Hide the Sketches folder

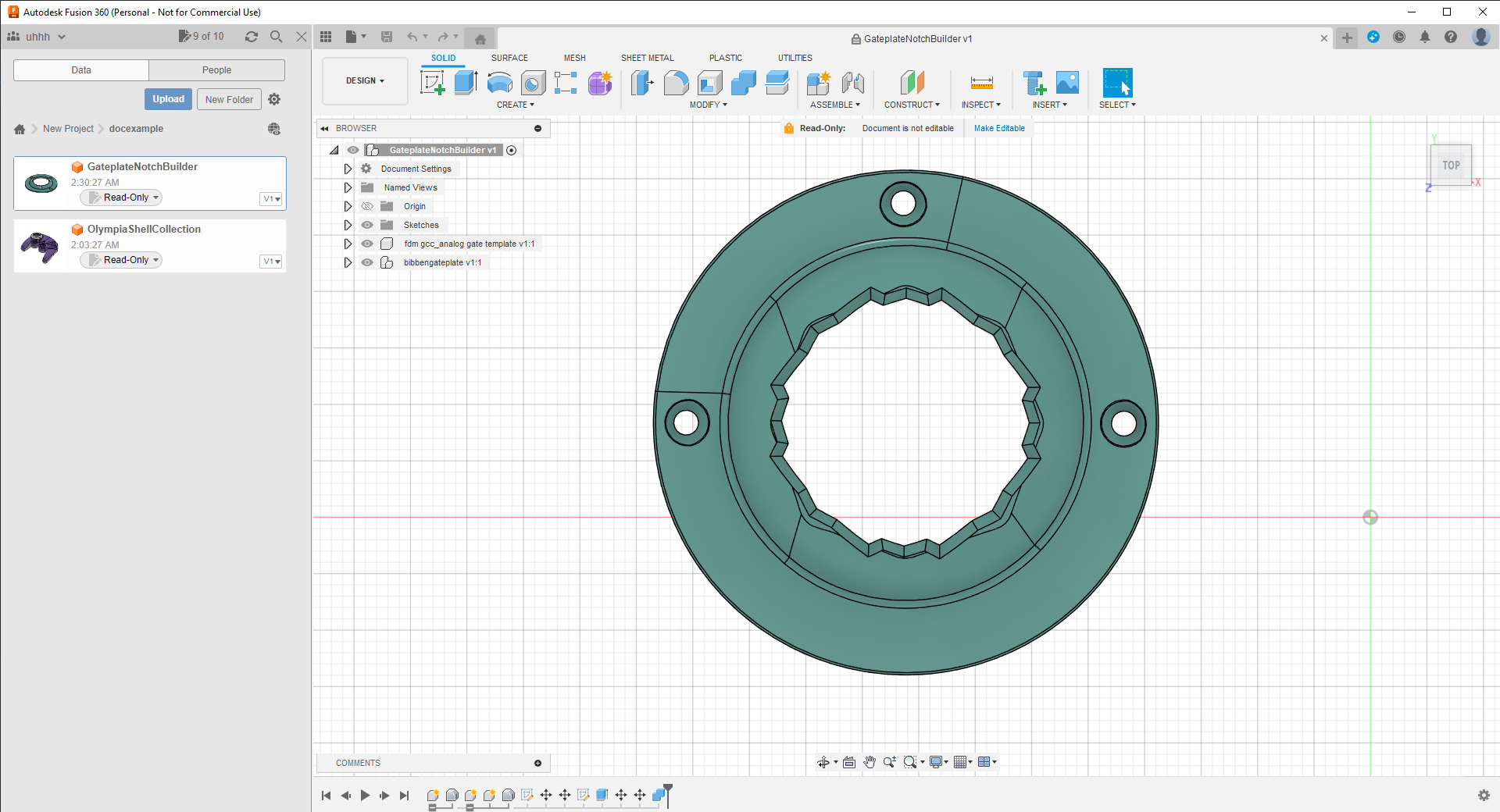pyautogui.click(x=367, y=225)
